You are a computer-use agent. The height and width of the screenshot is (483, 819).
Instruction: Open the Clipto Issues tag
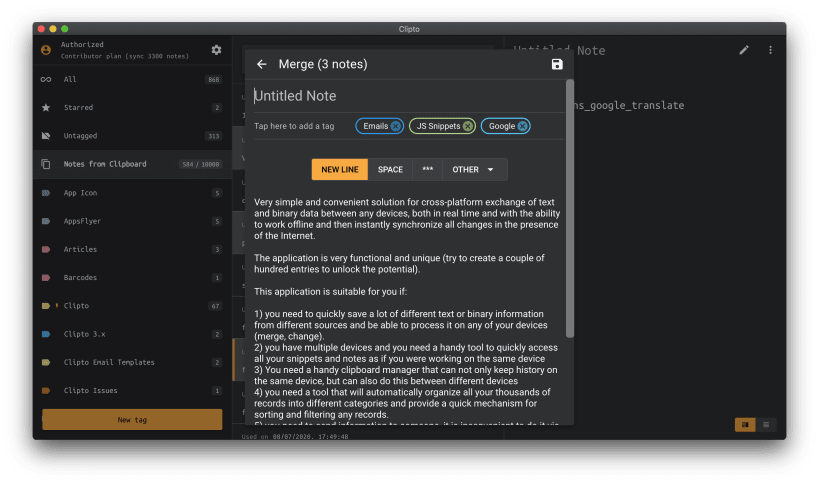point(133,390)
